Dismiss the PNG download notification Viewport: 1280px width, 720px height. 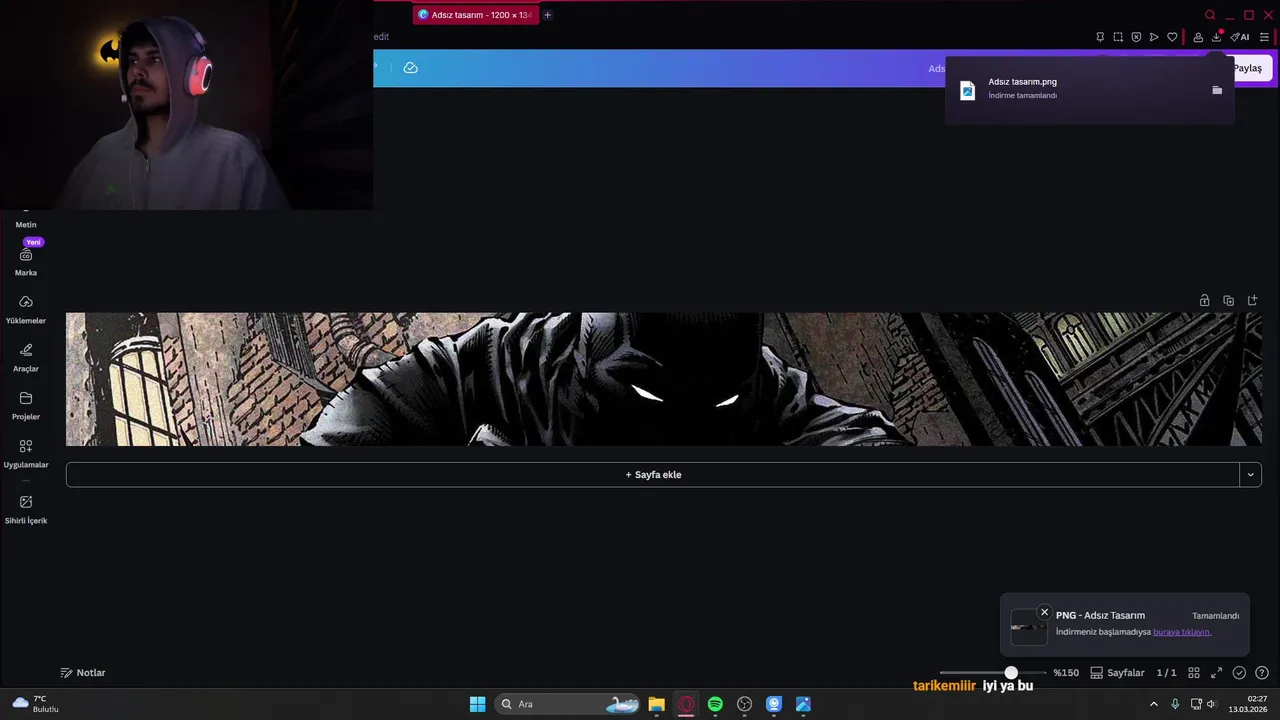(1044, 612)
